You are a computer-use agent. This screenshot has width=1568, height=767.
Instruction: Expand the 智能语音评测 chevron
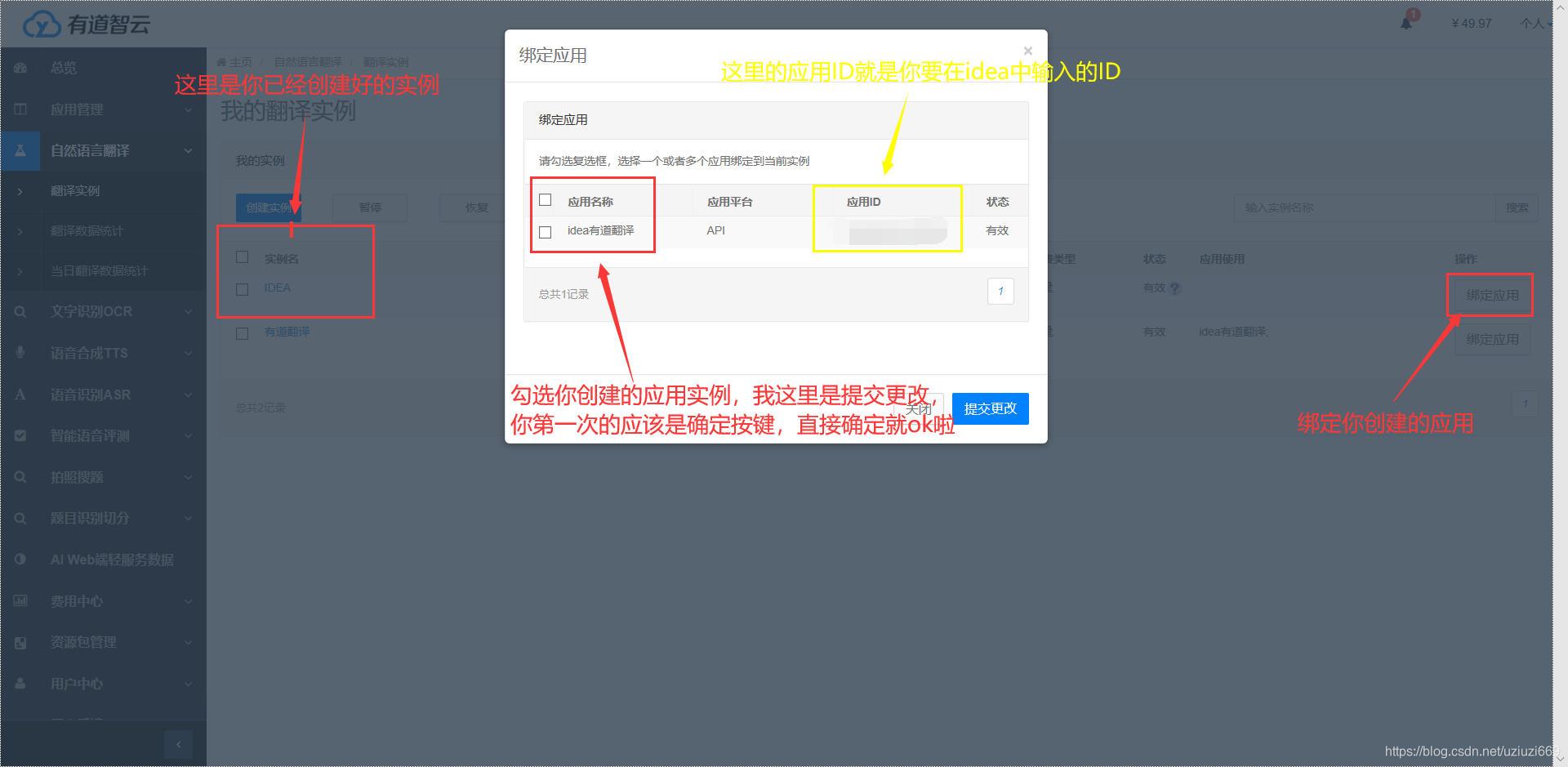click(x=189, y=435)
